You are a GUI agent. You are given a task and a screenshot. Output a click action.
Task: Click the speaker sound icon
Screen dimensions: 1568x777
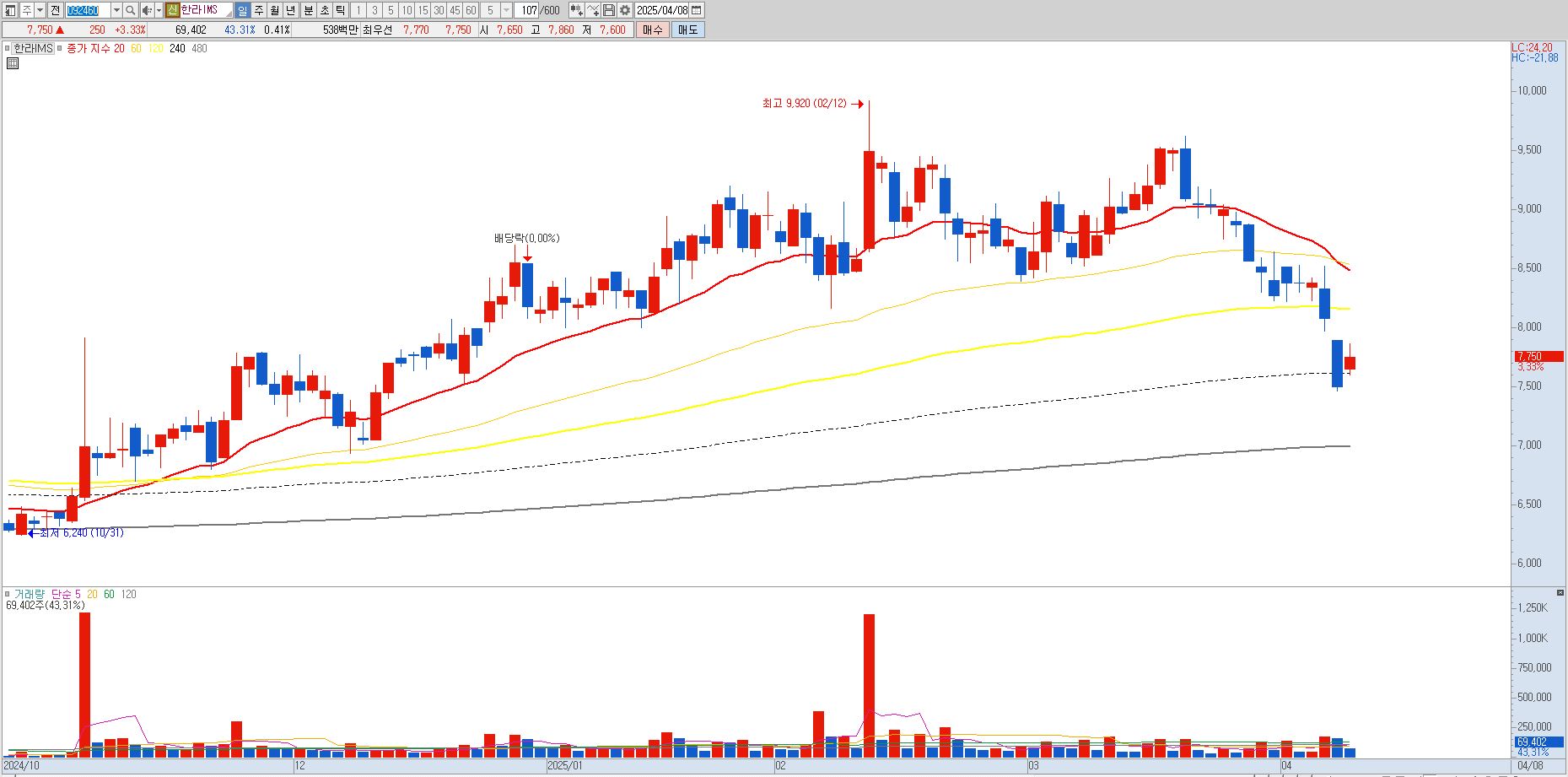(147, 10)
